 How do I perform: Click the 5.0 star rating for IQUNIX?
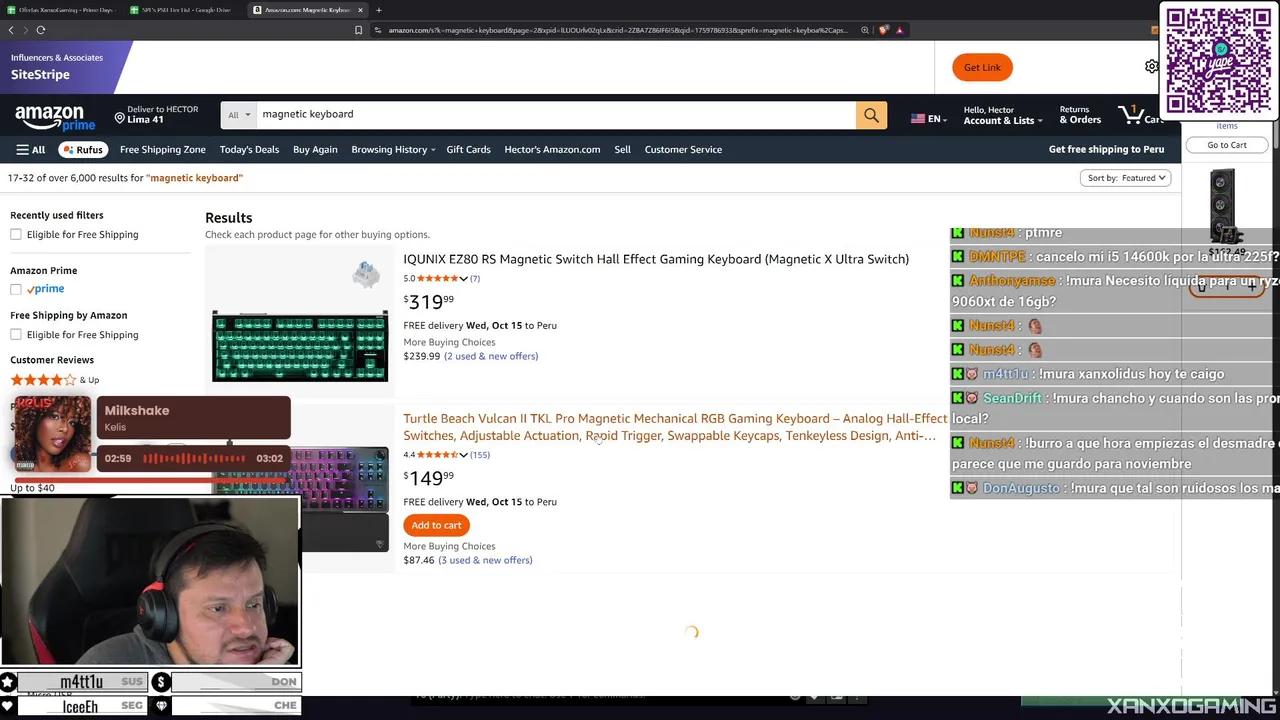click(x=436, y=279)
